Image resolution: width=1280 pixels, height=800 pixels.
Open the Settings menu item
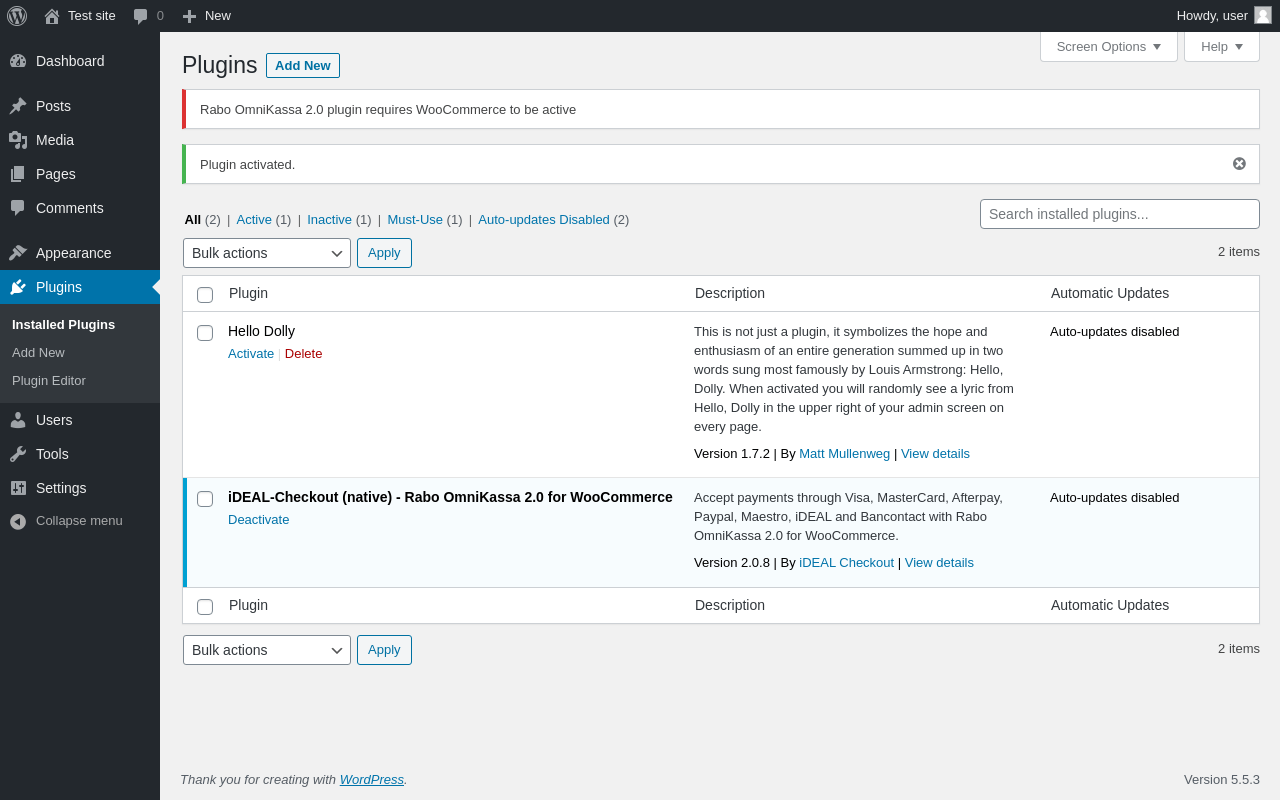(x=80, y=488)
